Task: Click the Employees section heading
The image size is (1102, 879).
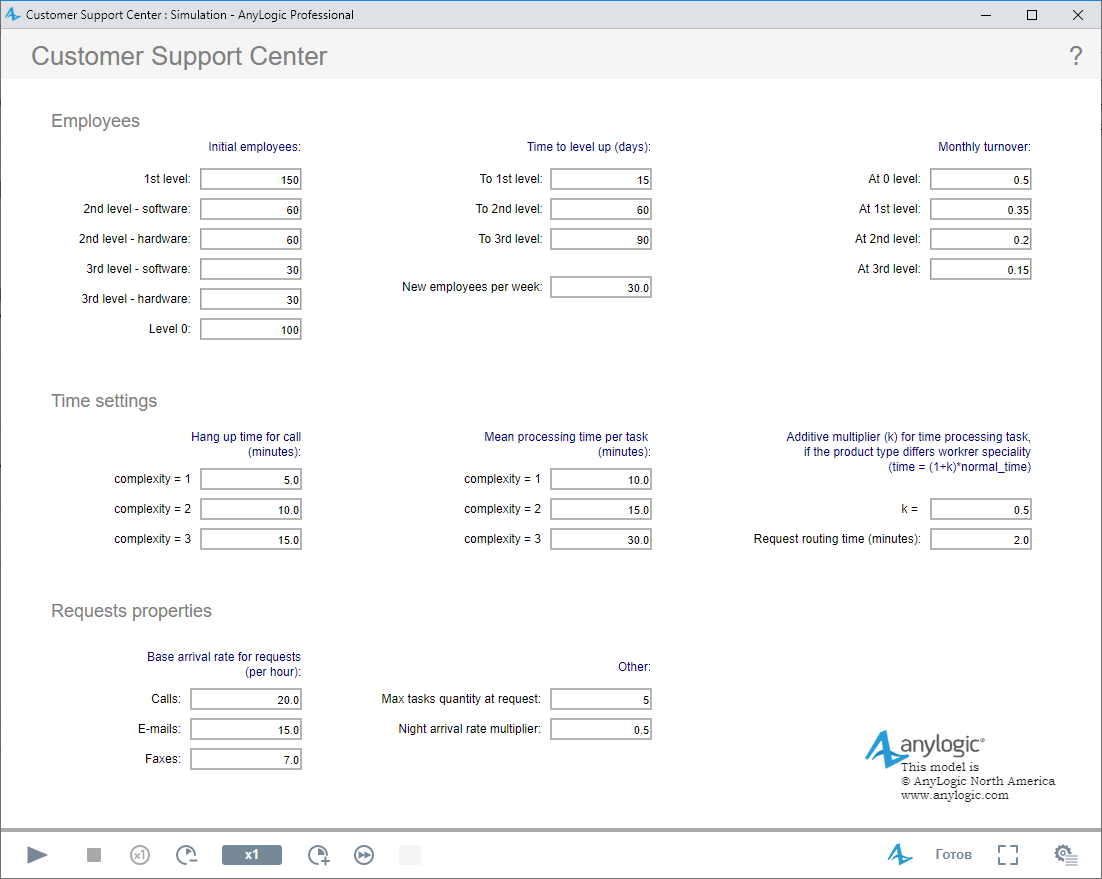Action: coord(96,121)
